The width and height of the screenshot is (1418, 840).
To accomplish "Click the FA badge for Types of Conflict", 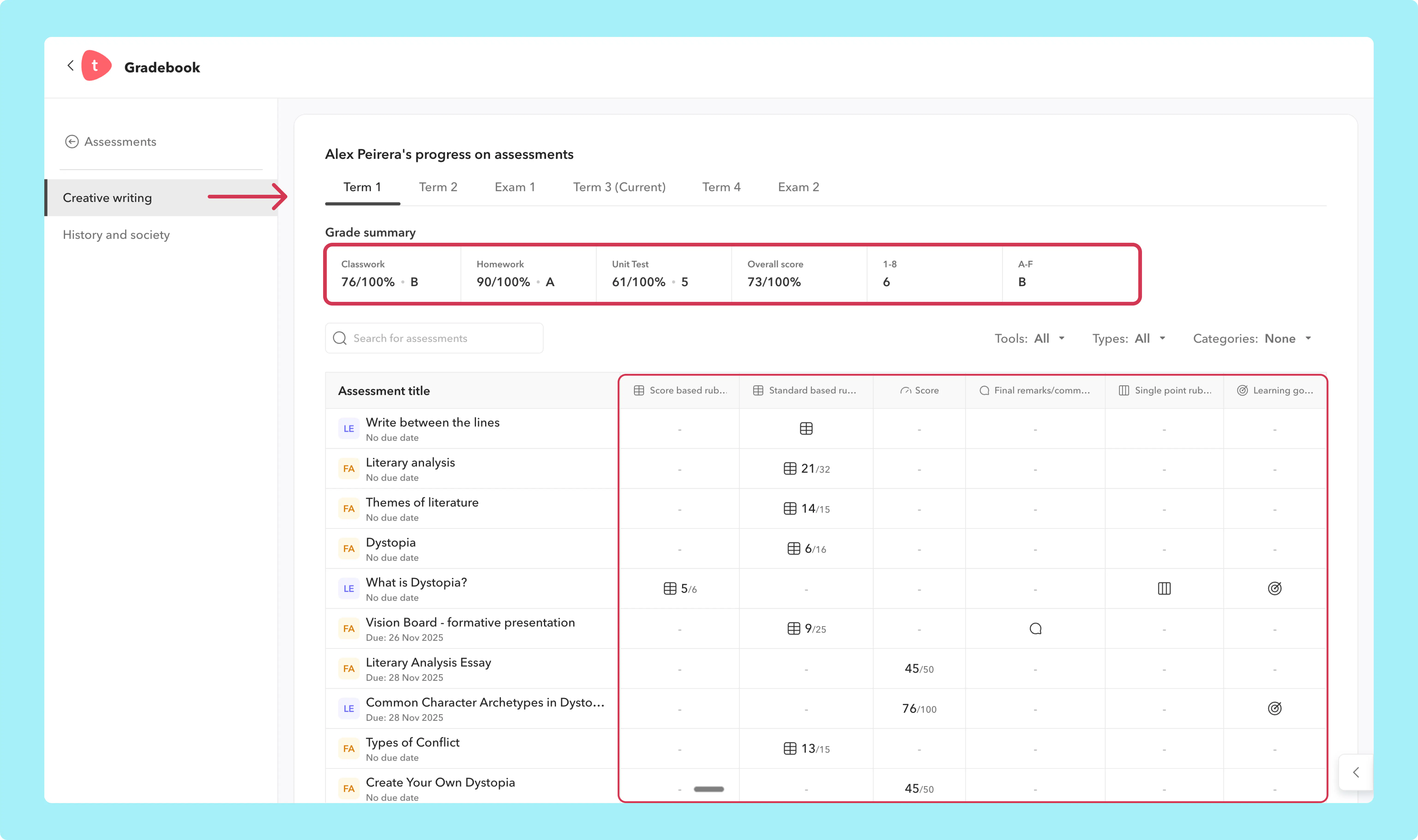I will tap(349, 749).
